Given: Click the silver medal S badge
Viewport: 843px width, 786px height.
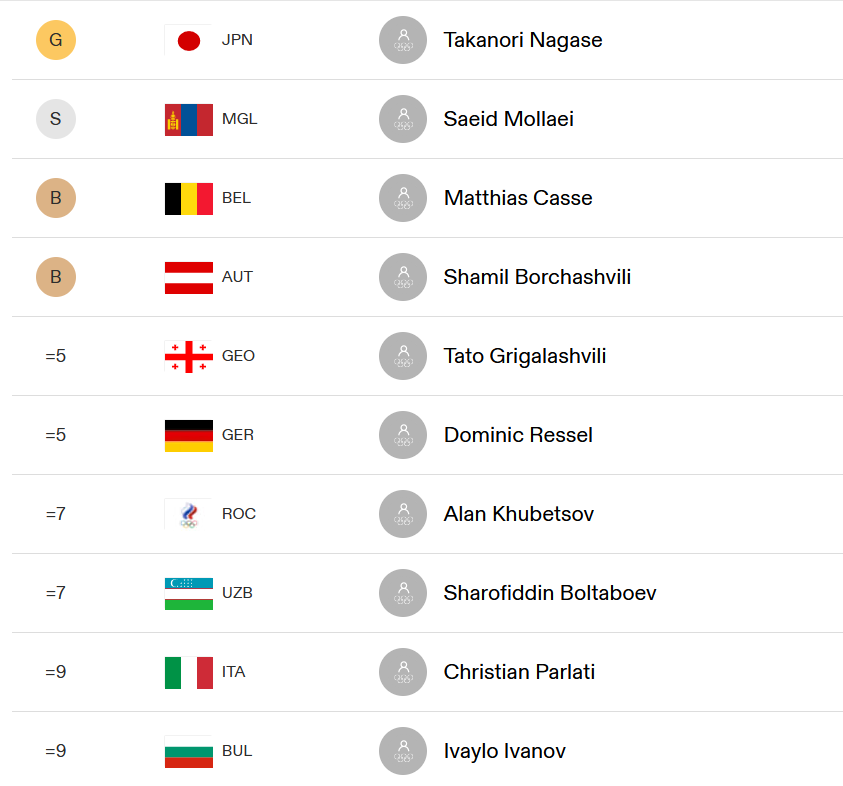Looking at the screenshot, I should (x=56, y=119).
